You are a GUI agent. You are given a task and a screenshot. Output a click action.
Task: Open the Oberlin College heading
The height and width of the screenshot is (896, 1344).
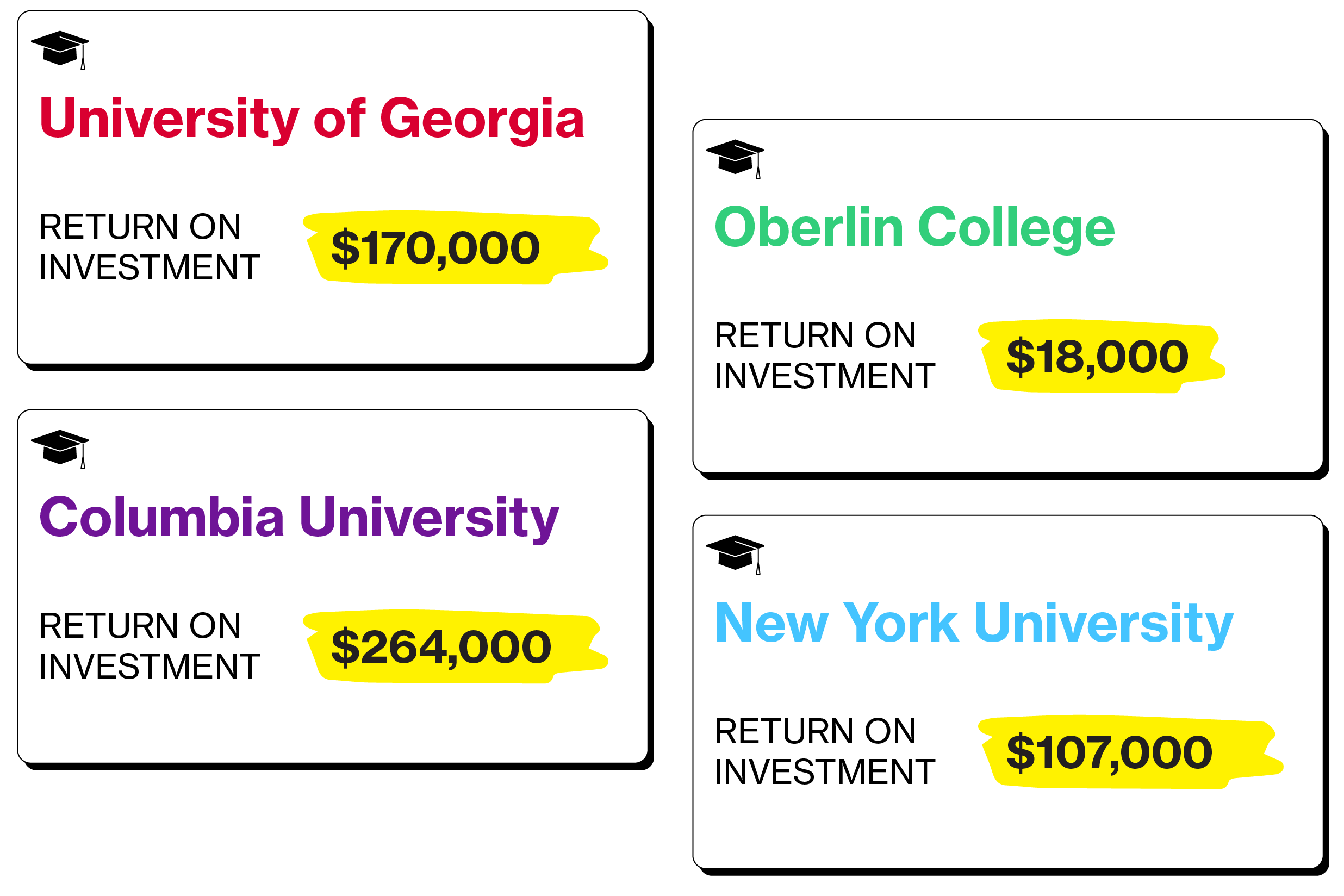click(x=914, y=227)
